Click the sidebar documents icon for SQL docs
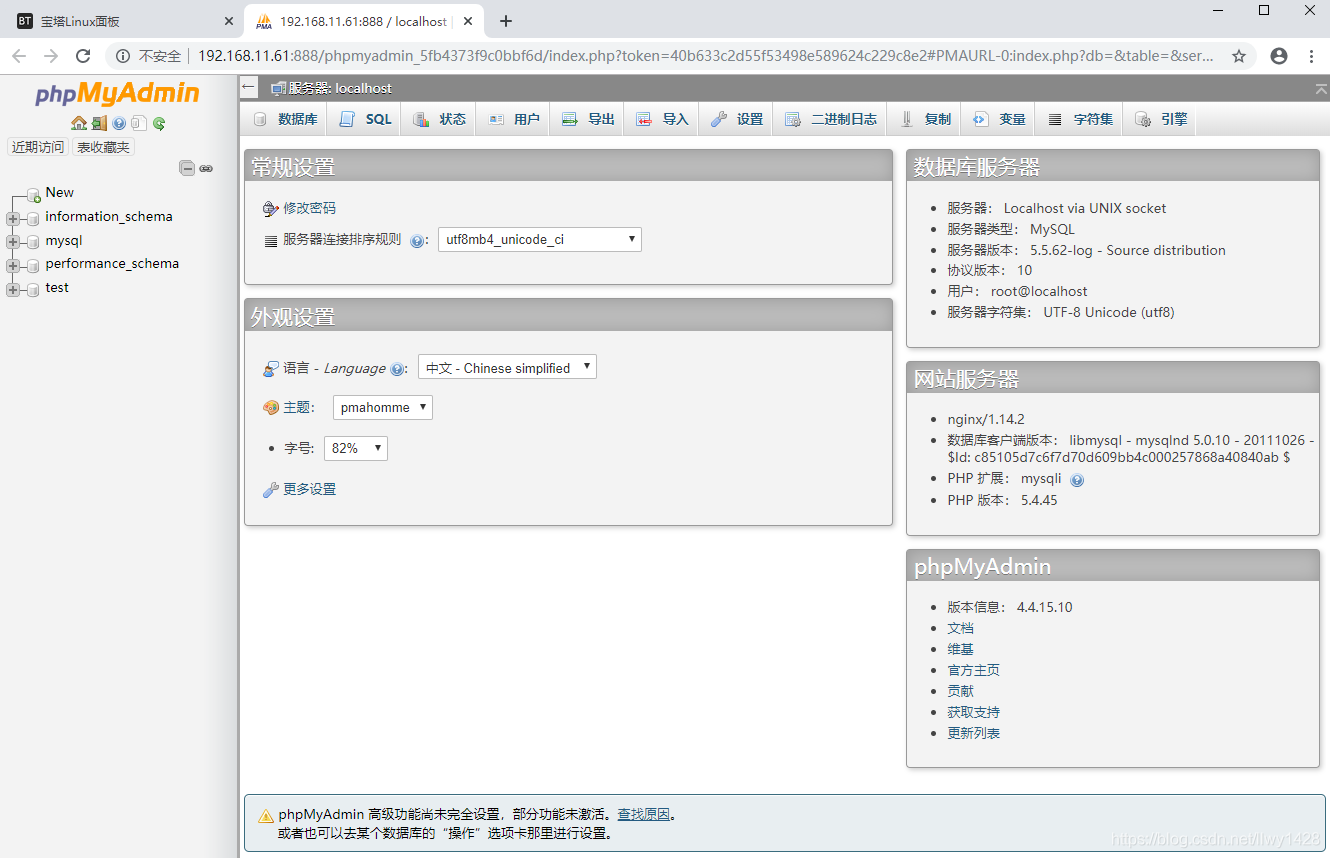 (139, 123)
